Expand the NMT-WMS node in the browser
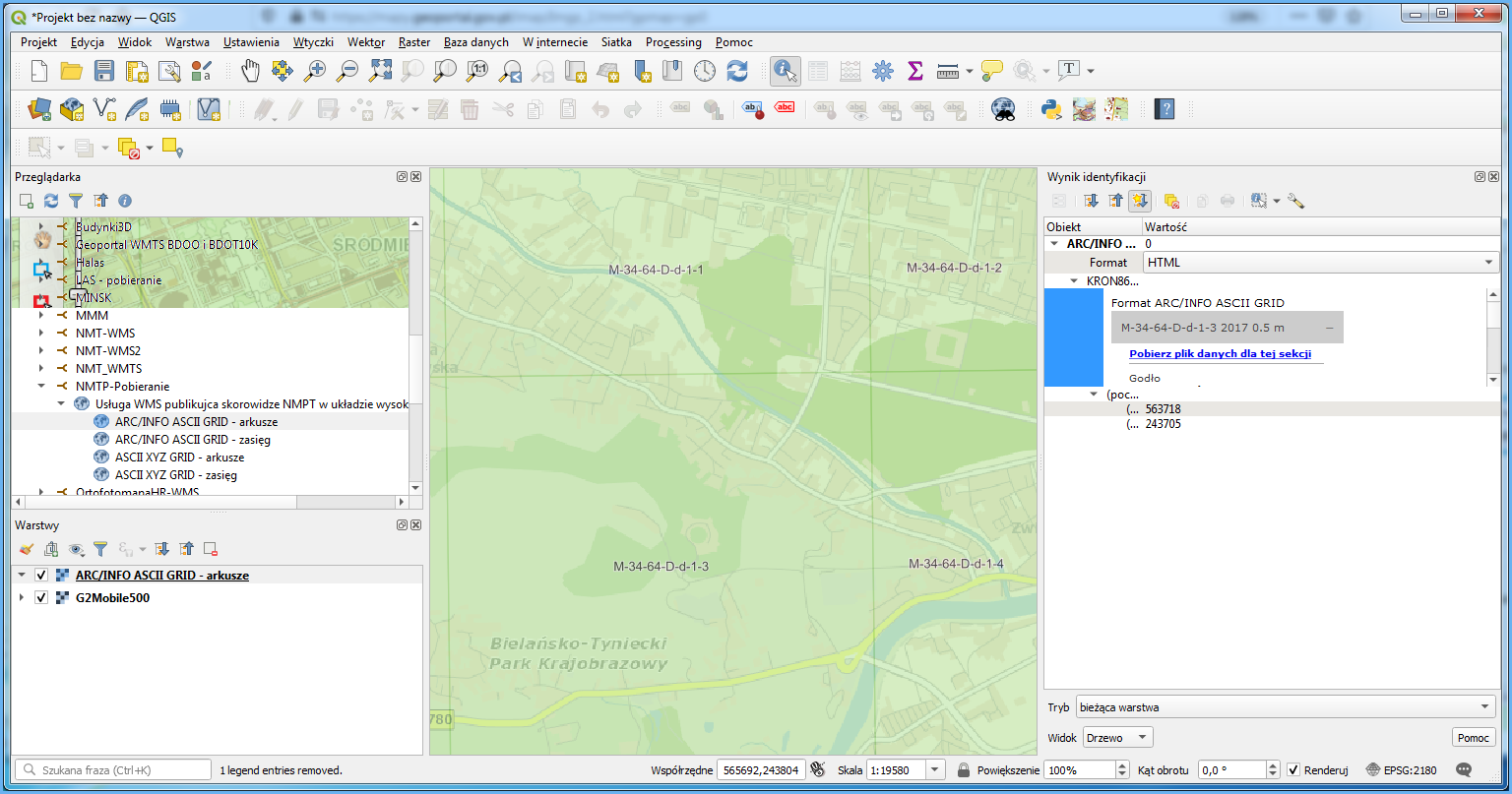 (x=41, y=334)
